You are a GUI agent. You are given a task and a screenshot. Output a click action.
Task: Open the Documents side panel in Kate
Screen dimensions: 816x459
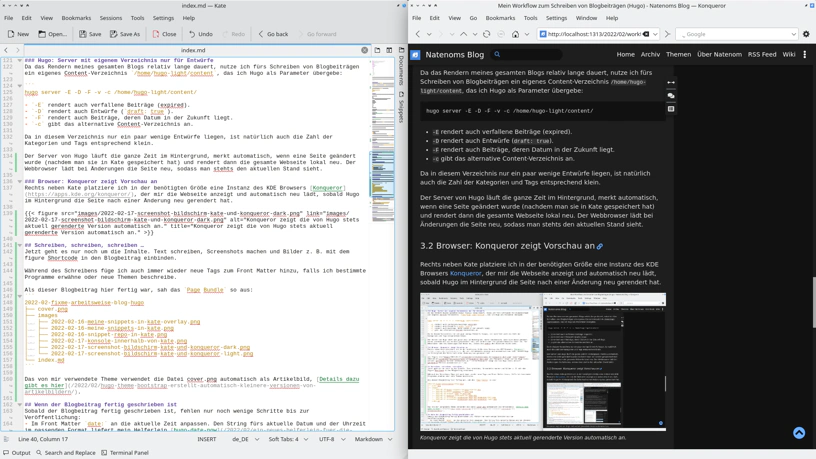tap(401, 66)
